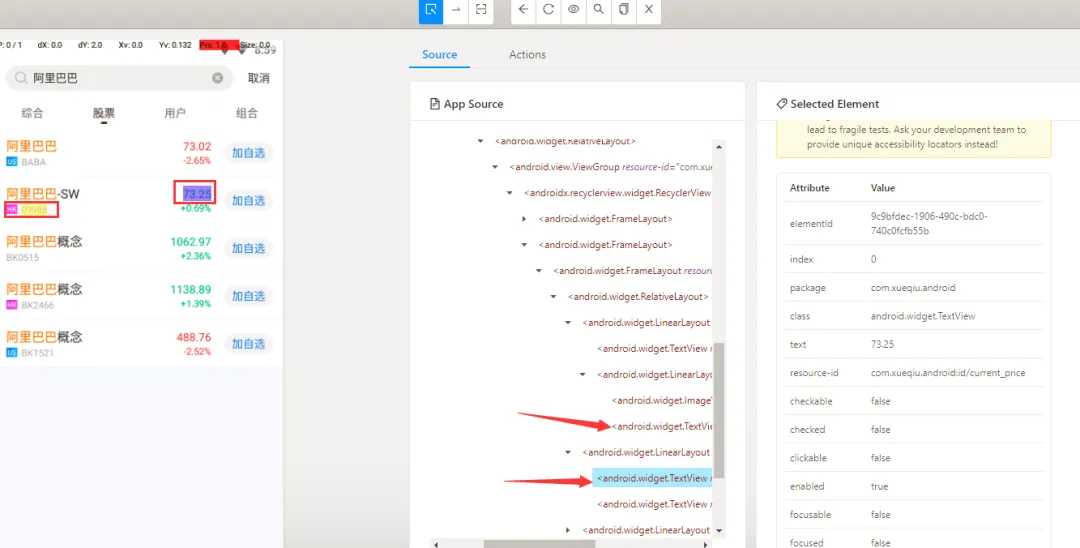1080x548 pixels.
Task: Click the App Source vertical scrollbar thumb
Action: pos(719,410)
